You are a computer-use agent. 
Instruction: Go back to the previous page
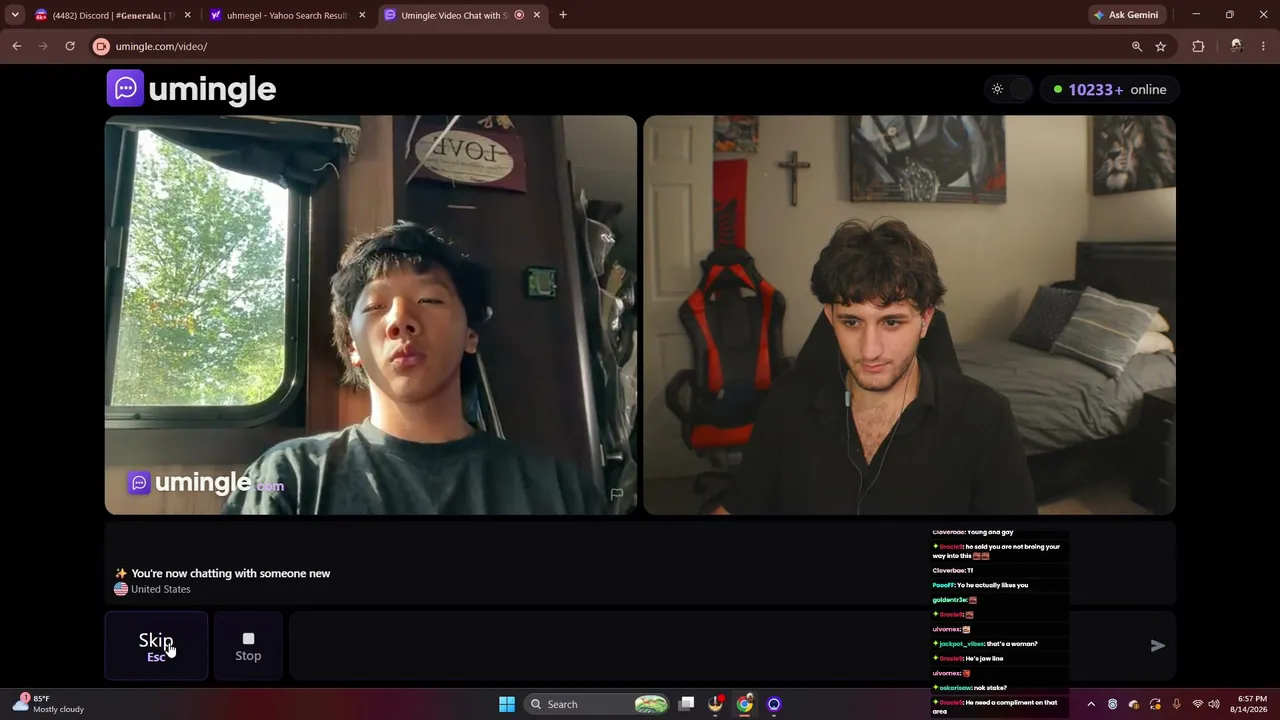16,46
